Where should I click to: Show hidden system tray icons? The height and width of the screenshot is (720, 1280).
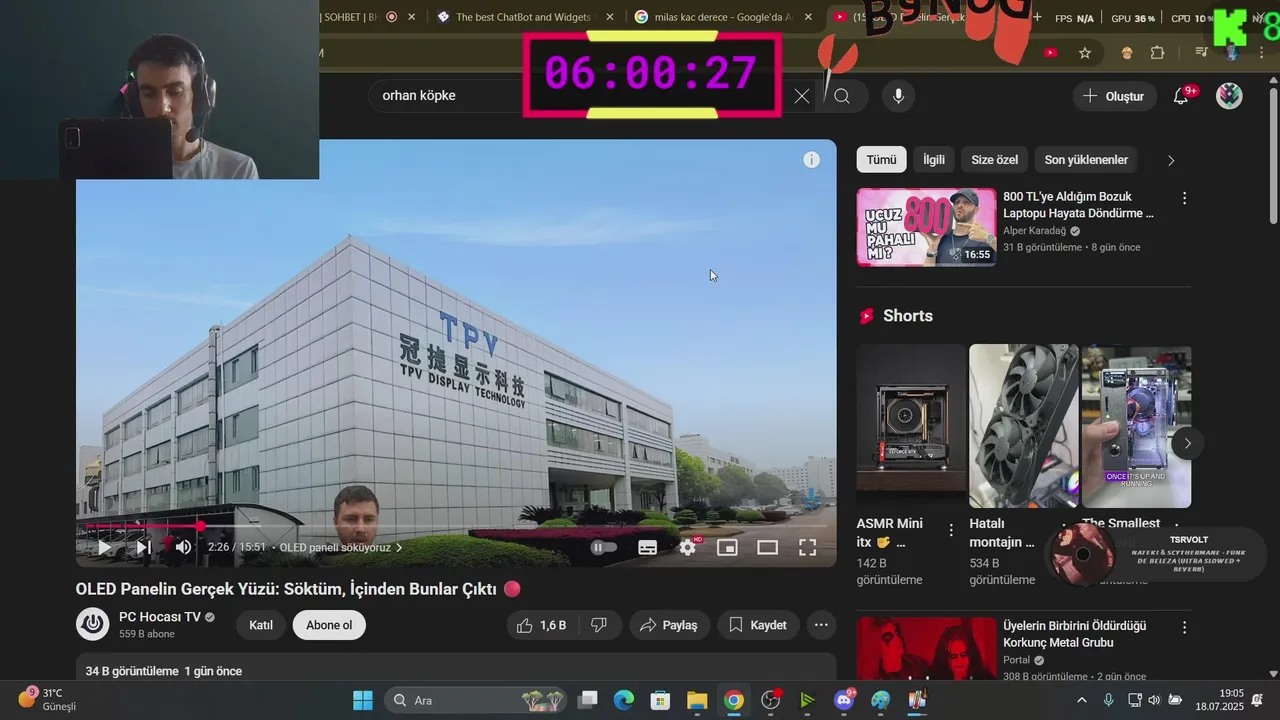click(1081, 700)
